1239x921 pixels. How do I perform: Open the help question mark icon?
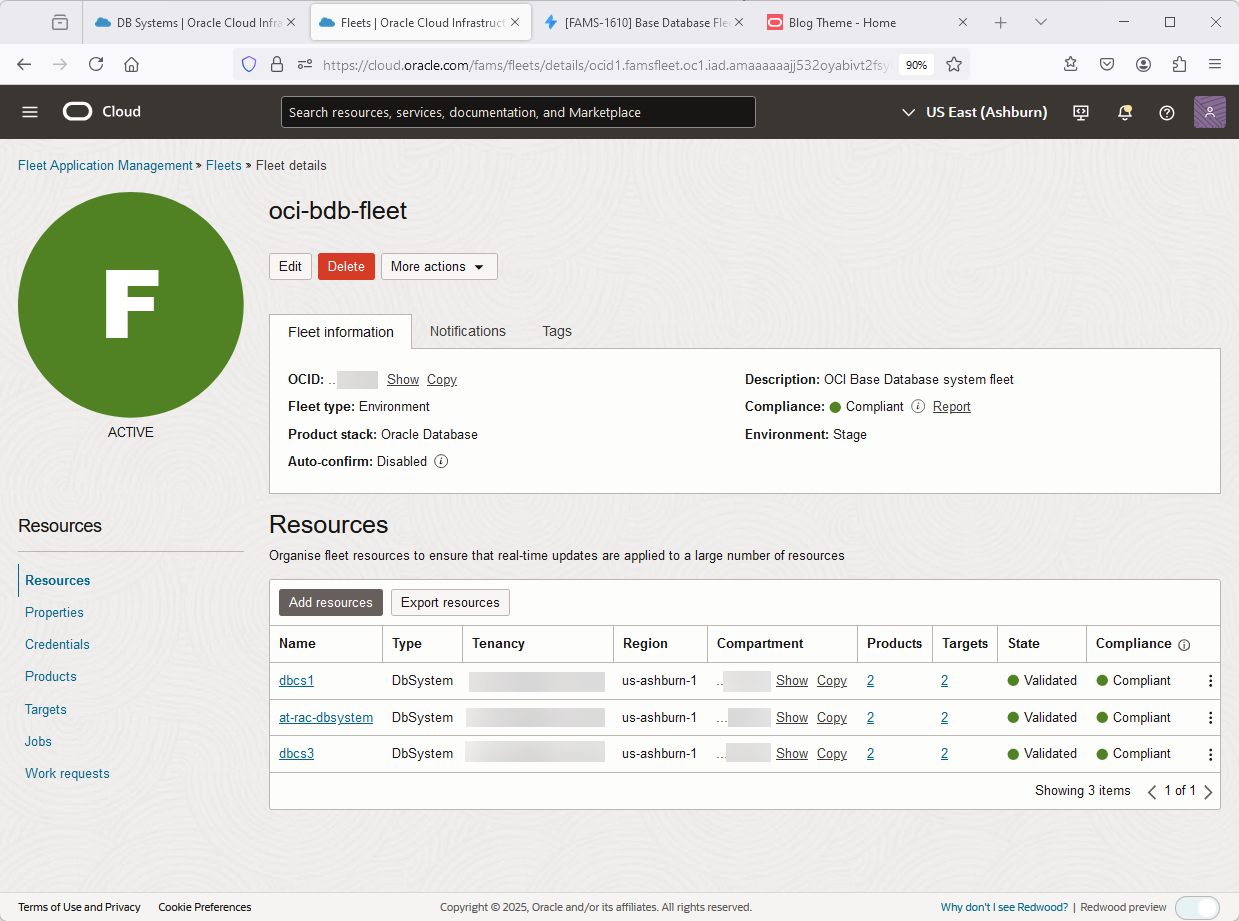[x=1166, y=112]
